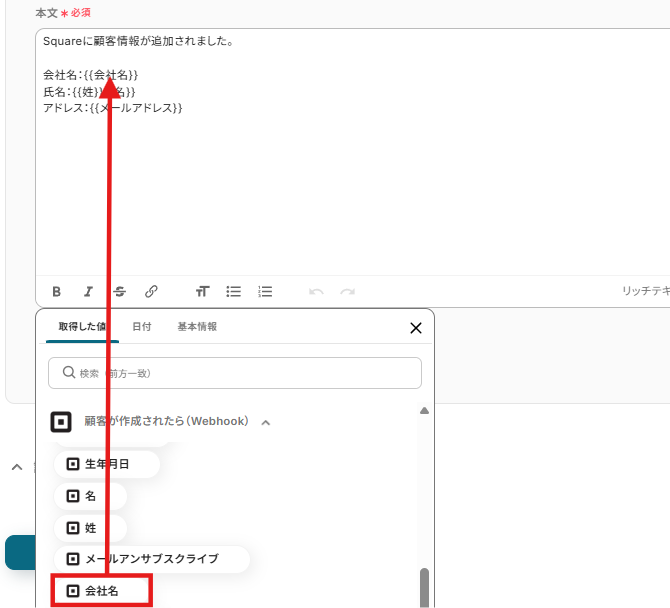
Task: Close the value picker popup
Action: coord(416,328)
